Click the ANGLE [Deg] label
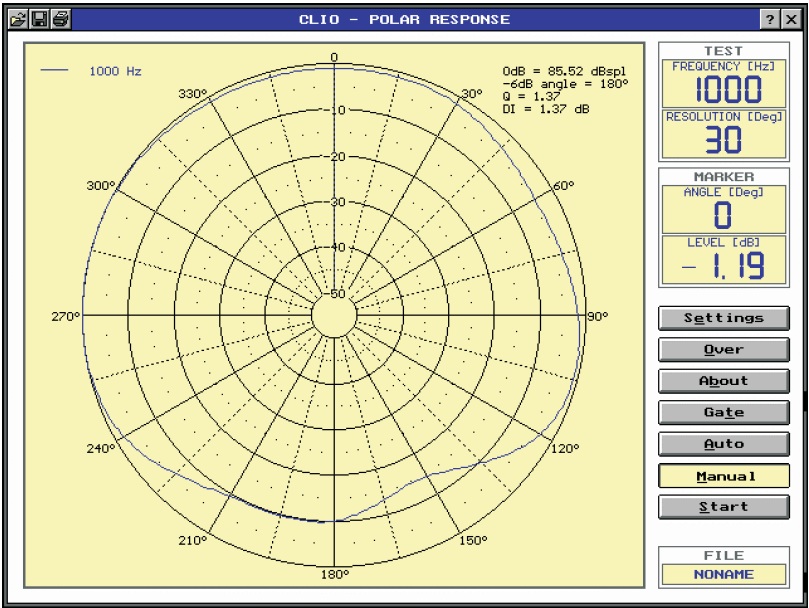This screenshot has width=809, height=608. pos(723,192)
